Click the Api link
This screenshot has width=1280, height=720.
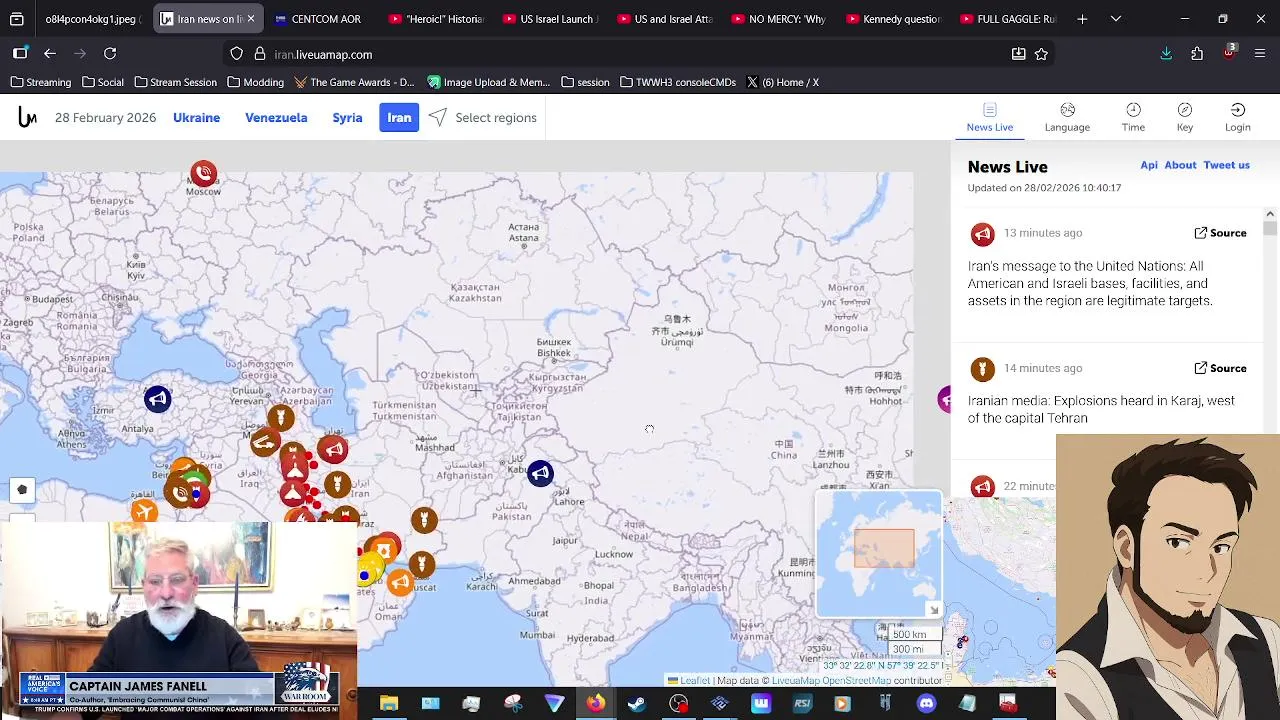(x=1149, y=165)
